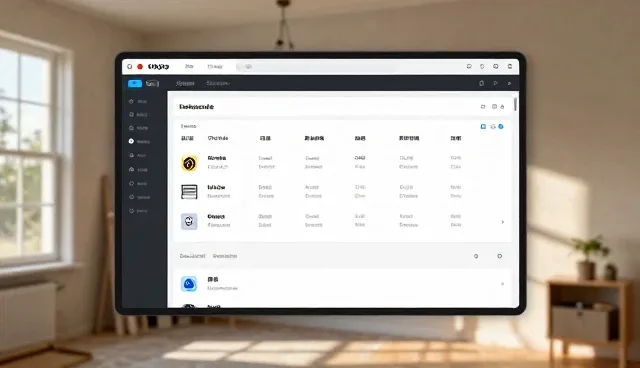Screen dimensions: 640x368
Task: Click the gray icon between the two blue table icons
Action: pos(493,126)
